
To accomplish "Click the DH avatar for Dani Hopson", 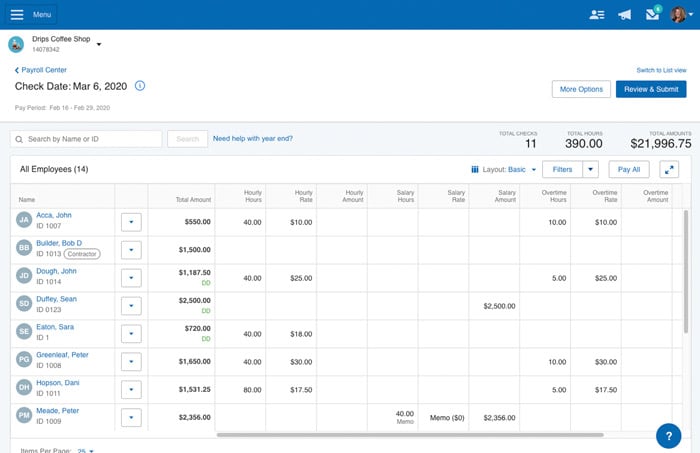I will click(x=24, y=387).
